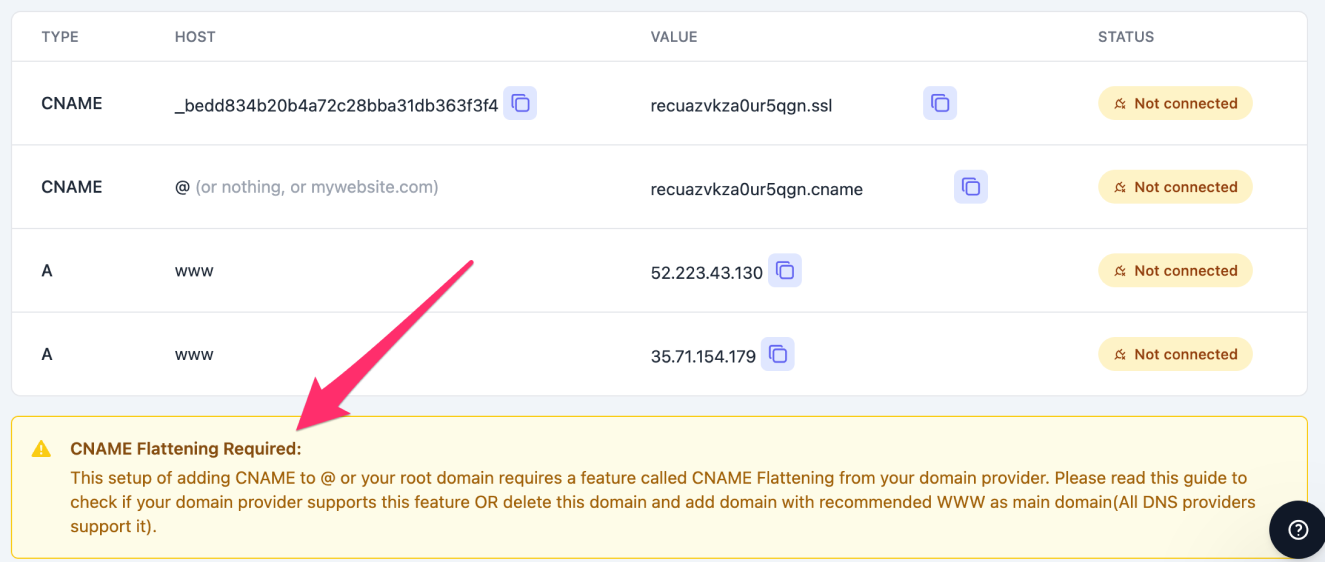Click the _bedd834b20b4a72c28bba31db363f3f4 host text
This screenshot has width=1325, height=562.
[336, 105]
